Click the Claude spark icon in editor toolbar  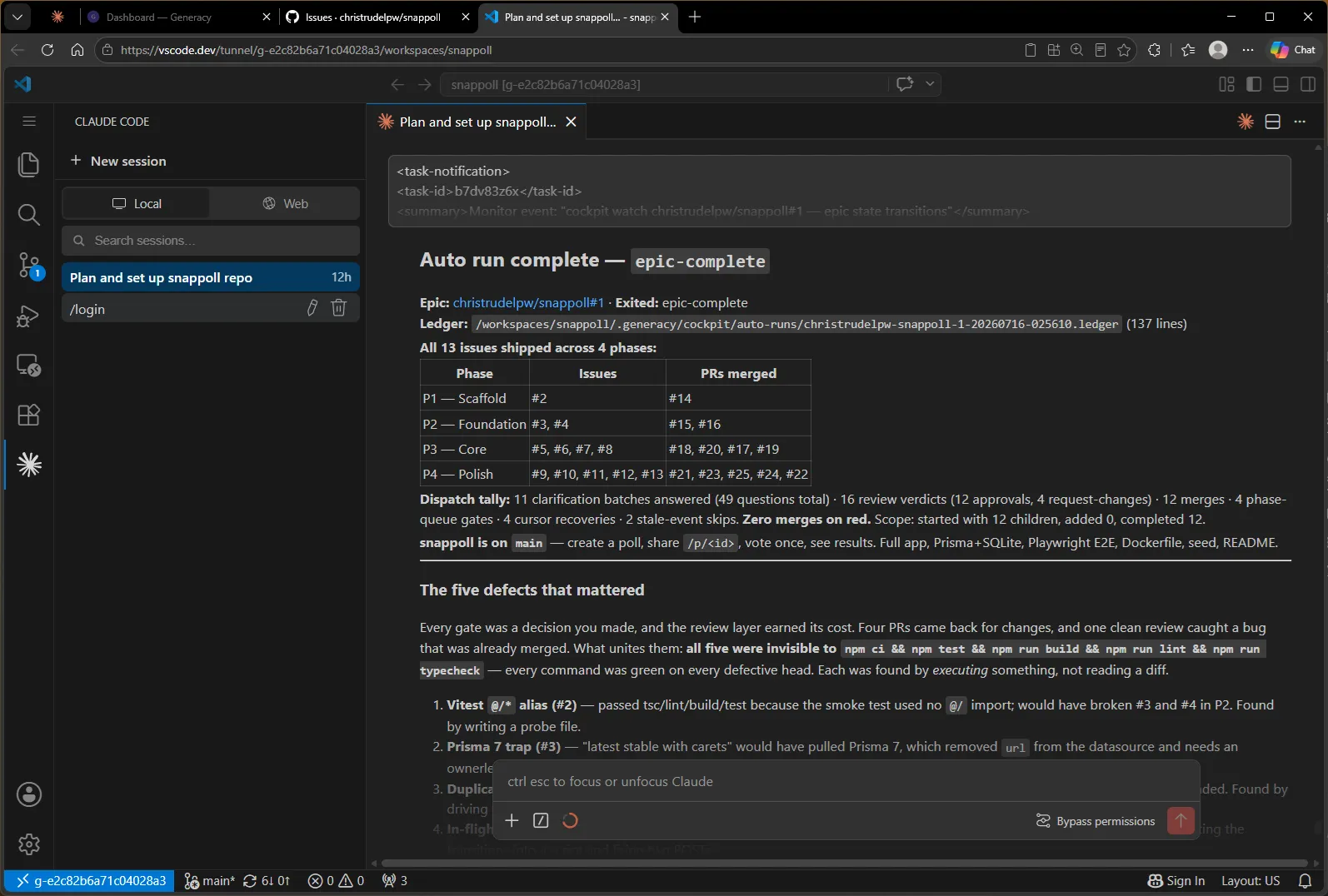(x=1246, y=122)
